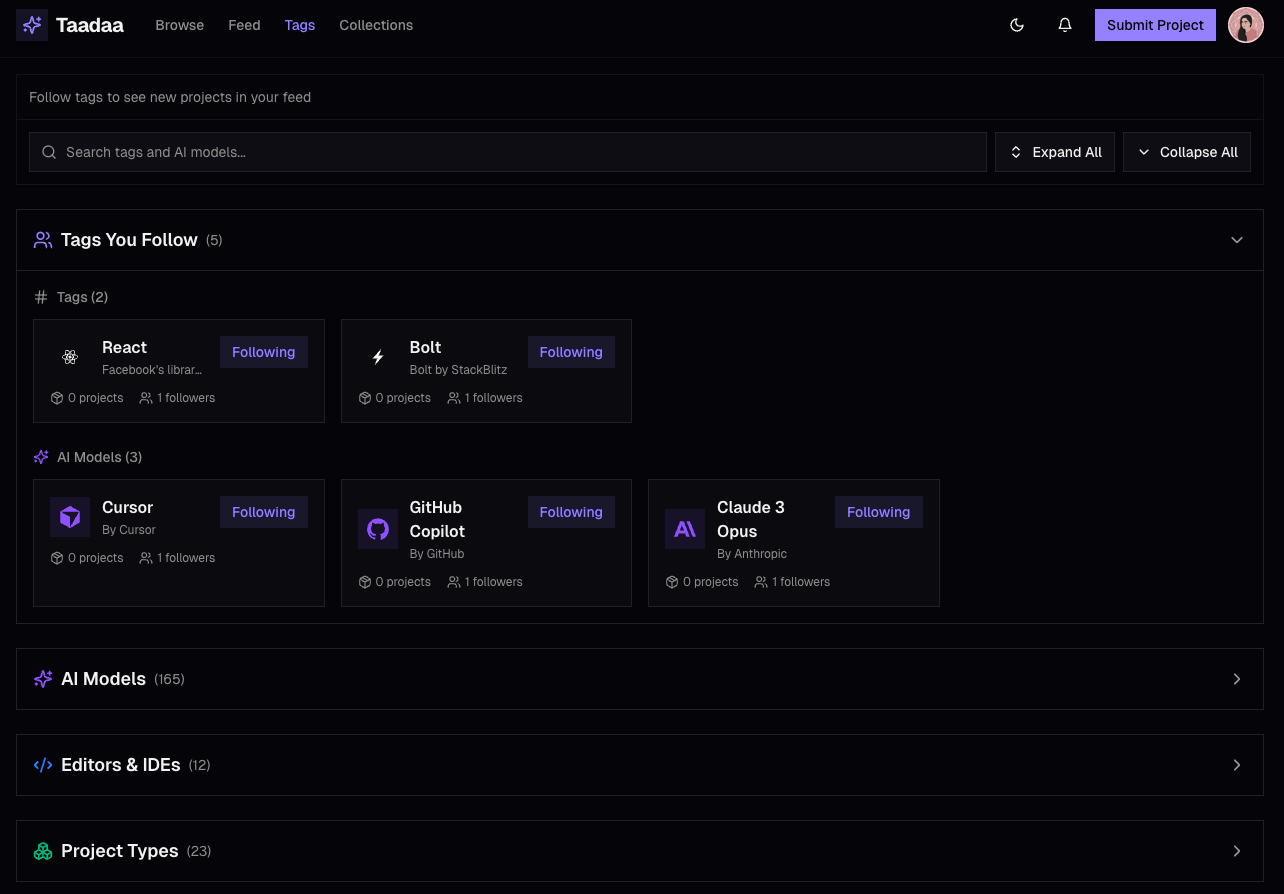The height and width of the screenshot is (894, 1284).
Task: Toggle Following on Claude 3 Opus
Action: coord(878,512)
